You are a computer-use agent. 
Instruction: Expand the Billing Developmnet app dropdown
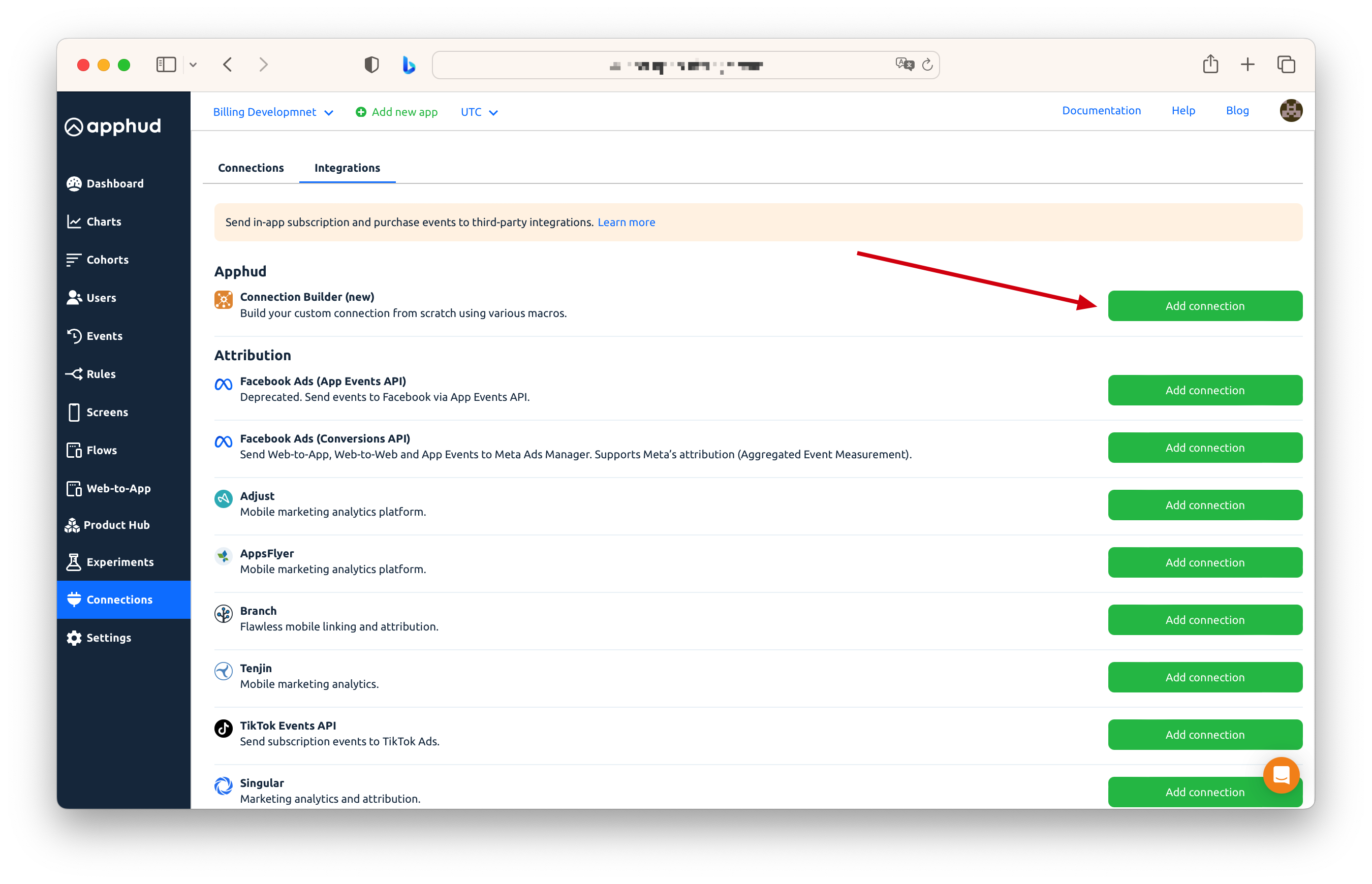pos(273,112)
